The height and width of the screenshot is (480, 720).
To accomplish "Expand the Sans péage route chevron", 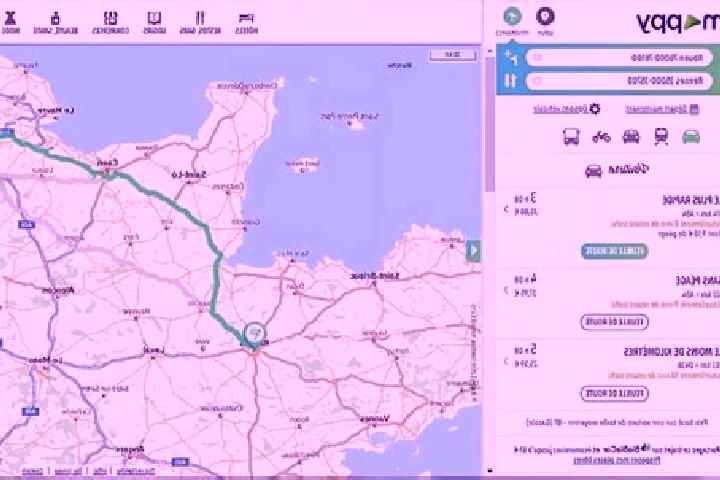I will pos(506,290).
